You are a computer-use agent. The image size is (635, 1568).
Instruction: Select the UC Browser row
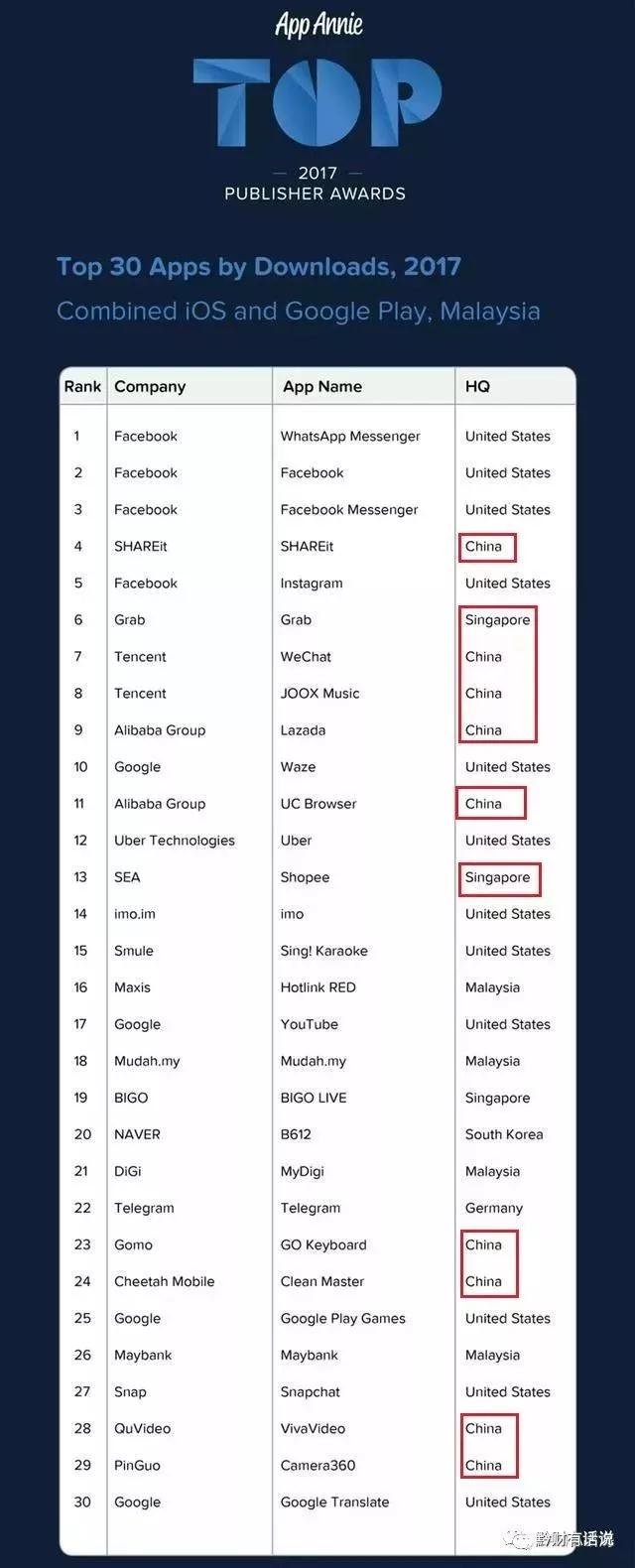(x=317, y=804)
